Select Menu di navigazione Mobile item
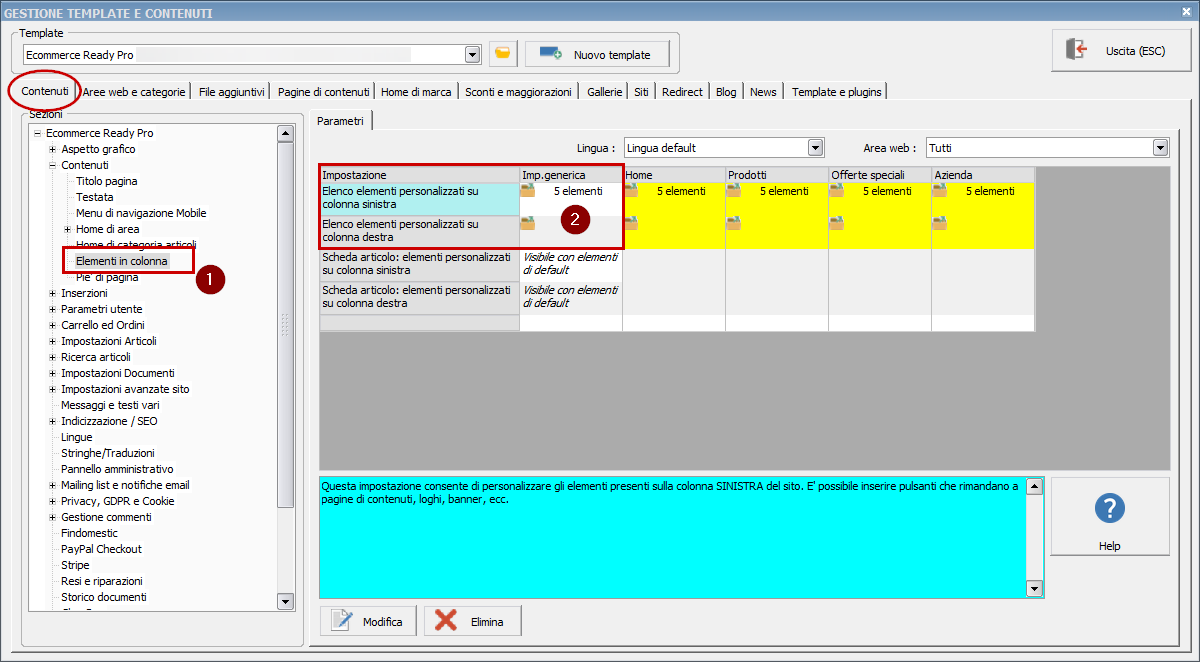Viewport: 1200px width, 662px height. pos(141,213)
